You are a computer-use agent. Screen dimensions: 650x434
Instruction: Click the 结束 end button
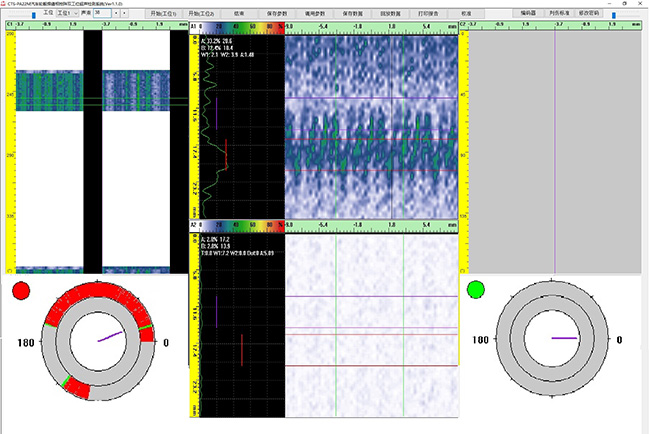(238, 14)
